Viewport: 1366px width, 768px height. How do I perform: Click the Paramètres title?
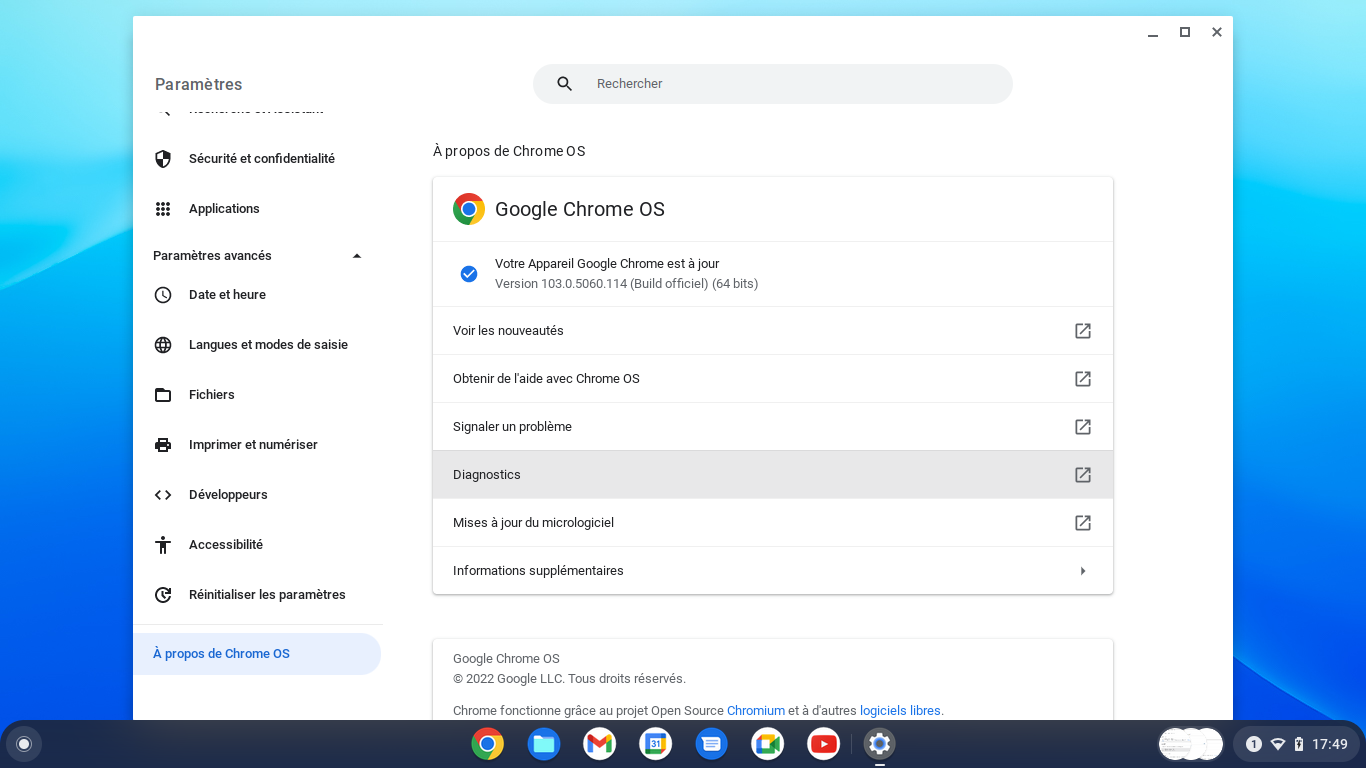click(199, 84)
